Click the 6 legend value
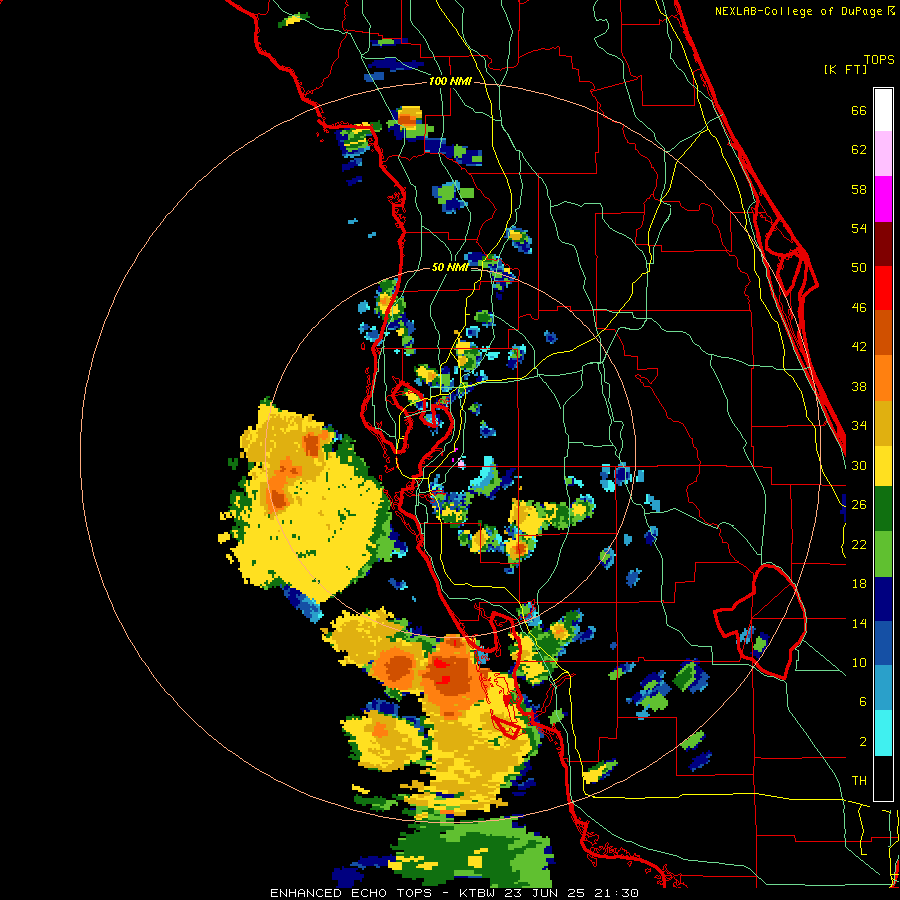The width and height of the screenshot is (900, 900). [863, 702]
